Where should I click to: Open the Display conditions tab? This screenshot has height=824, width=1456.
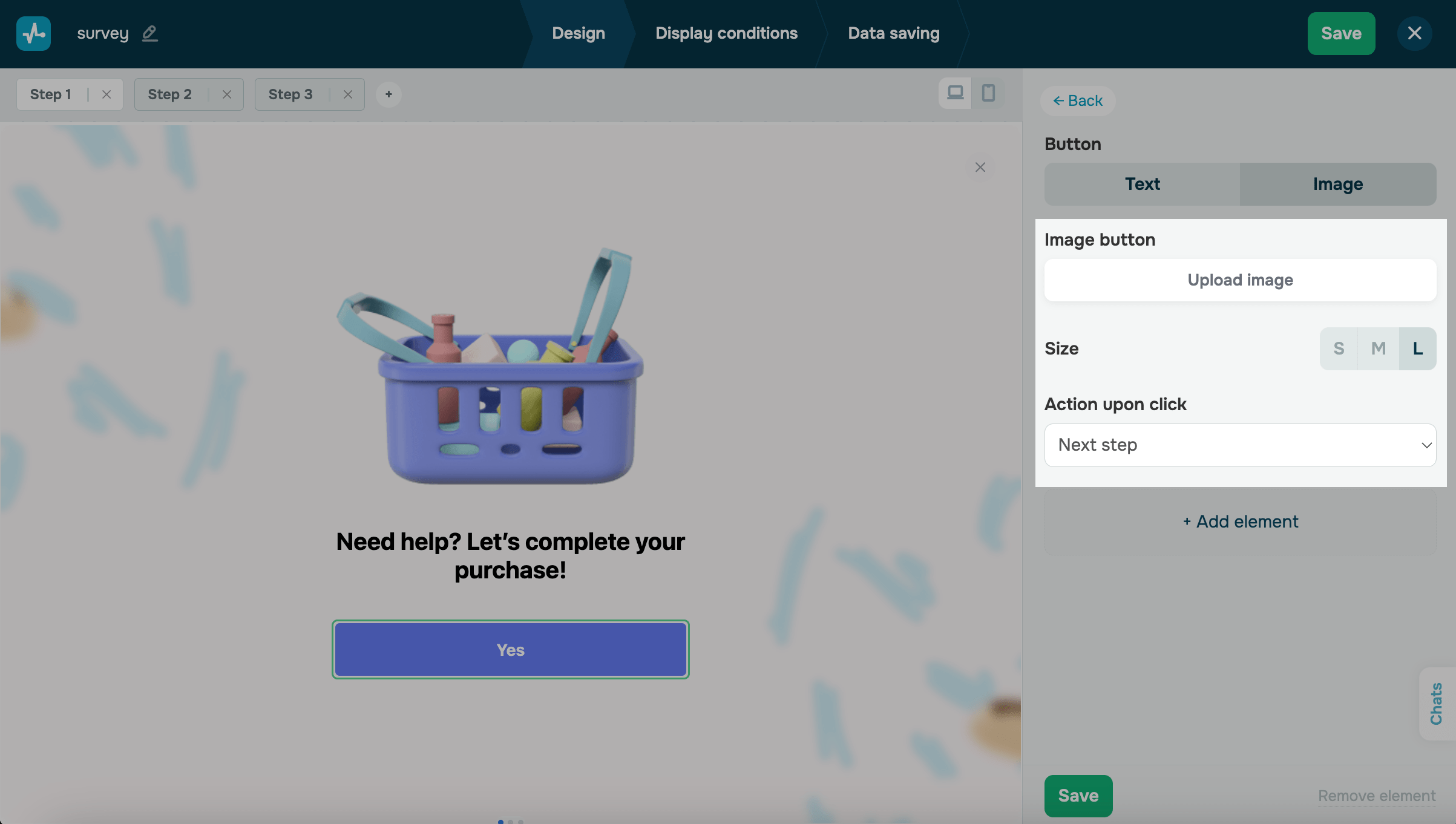[726, 33]
